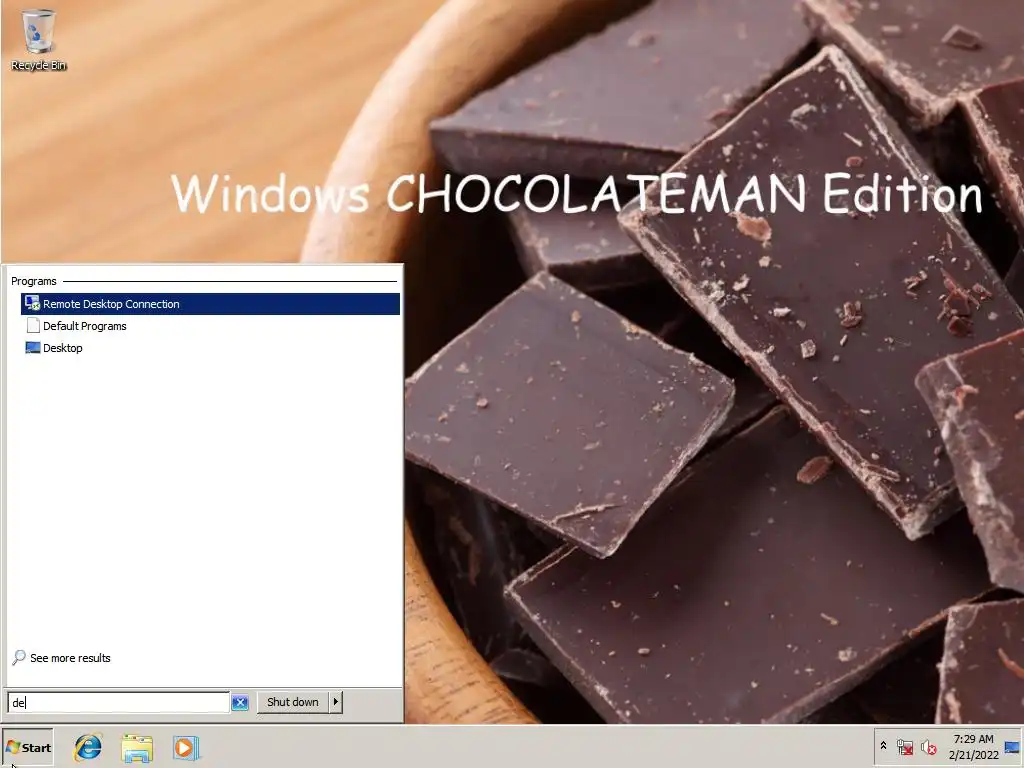Click the magnifier icon beside See more results

pos(19,658)
